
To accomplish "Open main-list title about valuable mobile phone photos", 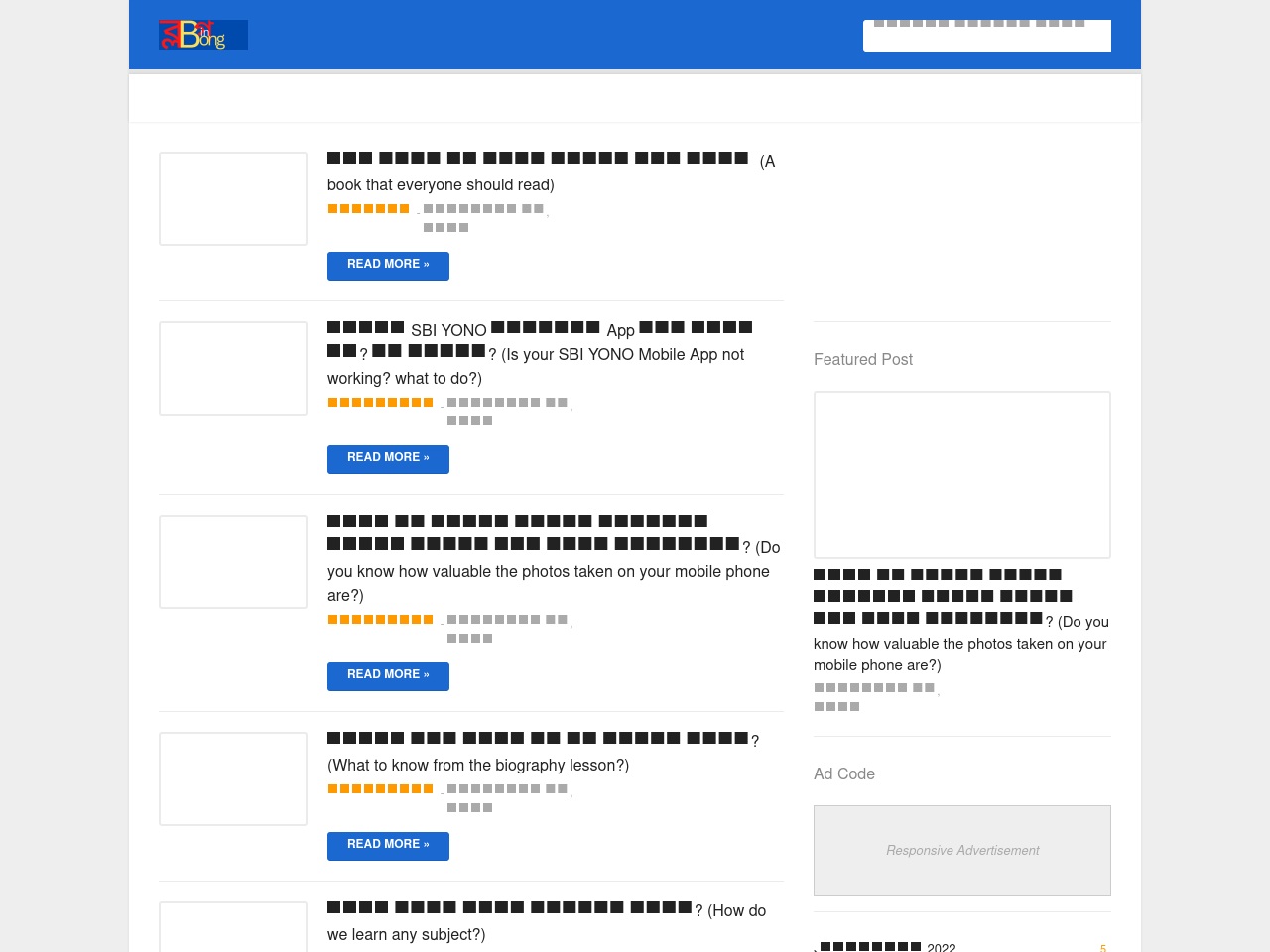I will (554, 558).
